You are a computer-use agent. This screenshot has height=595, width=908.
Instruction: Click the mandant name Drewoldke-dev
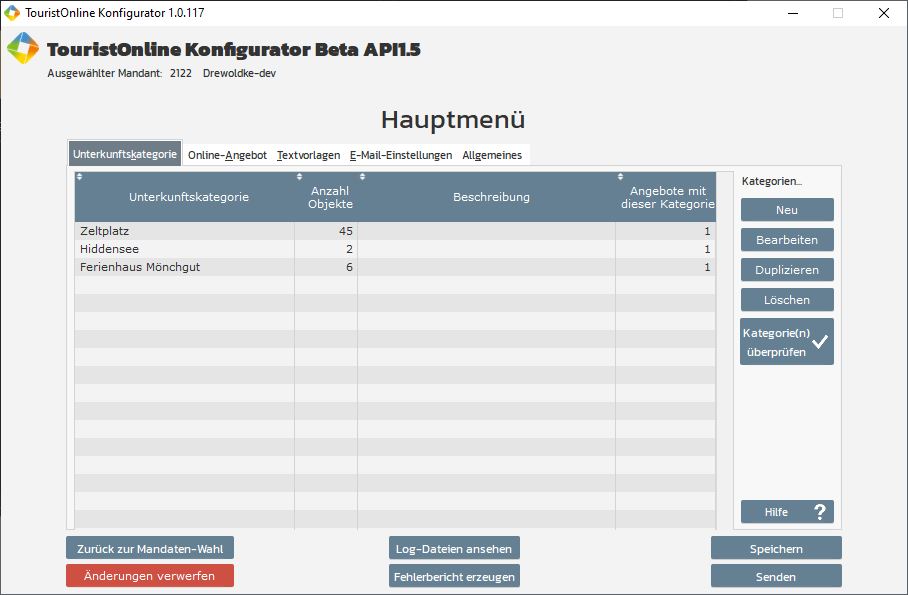click(x=239, y=73)
